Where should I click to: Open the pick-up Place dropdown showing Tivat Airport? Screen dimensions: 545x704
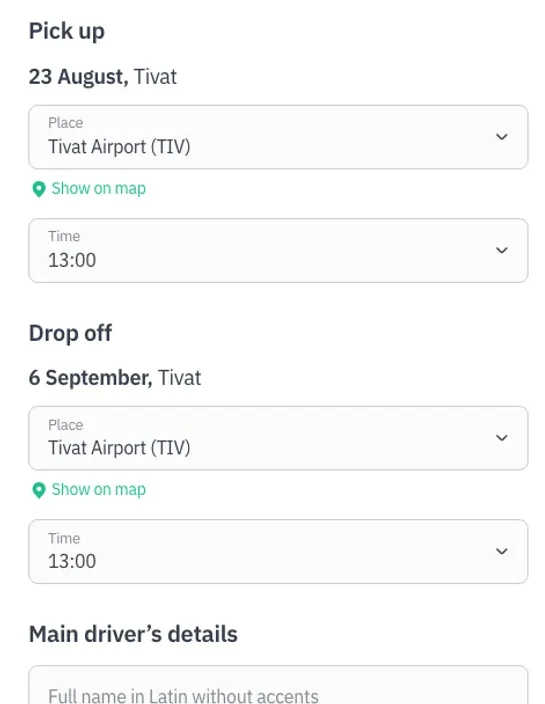point(278,137)
